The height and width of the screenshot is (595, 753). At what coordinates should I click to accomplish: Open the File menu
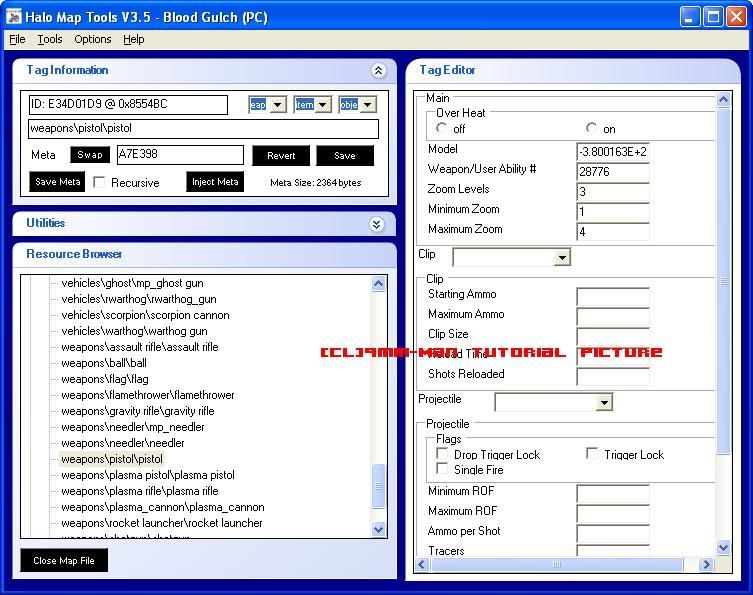[17, 39]
